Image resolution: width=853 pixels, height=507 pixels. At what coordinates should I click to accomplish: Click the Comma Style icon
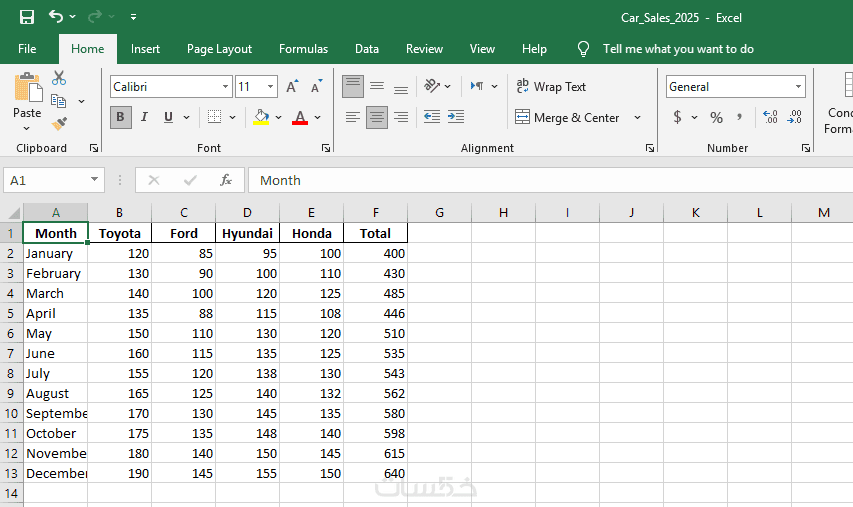[x=739, y=117]
